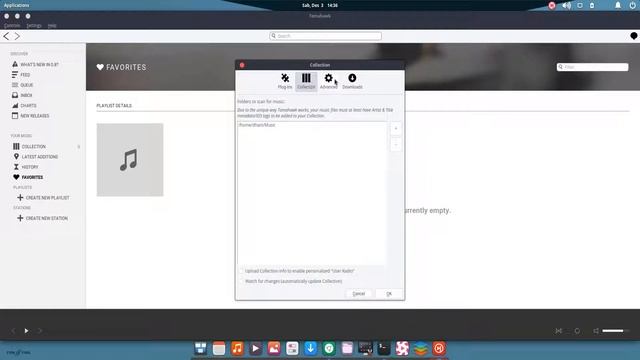The image size is (640, 360).
Task: Open the Videos app in dock
Action: pyautogui.click(x=256, y=348)
